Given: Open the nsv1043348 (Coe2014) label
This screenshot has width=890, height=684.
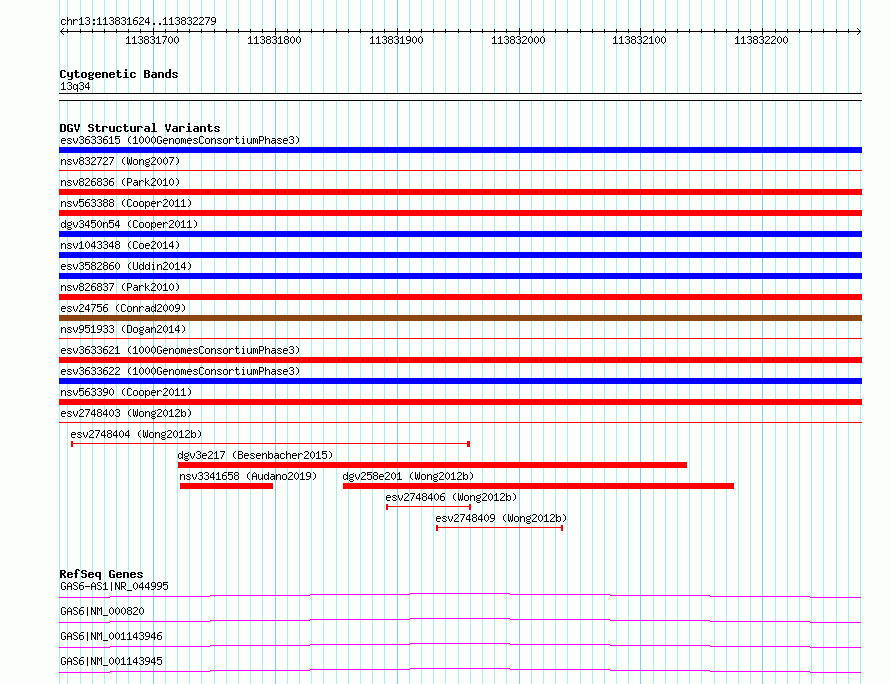Looking at the screenshot, I should click(120, 245).
